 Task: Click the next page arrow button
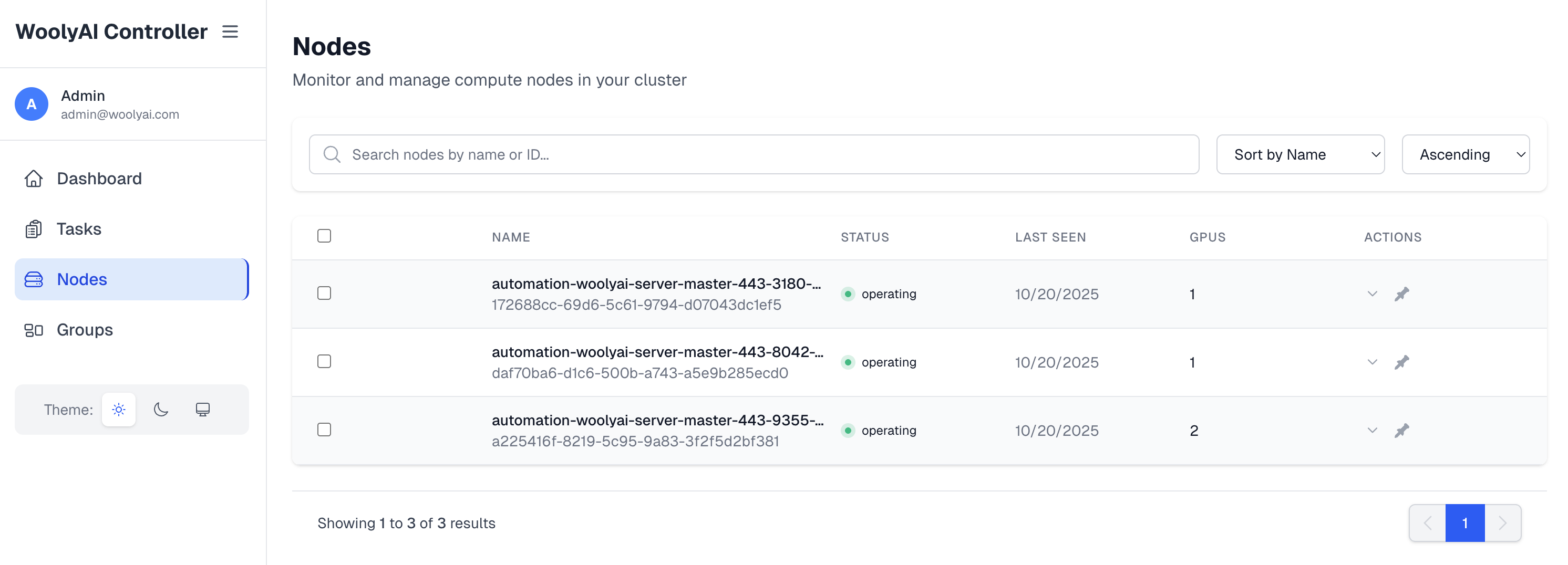point(1502,522)
